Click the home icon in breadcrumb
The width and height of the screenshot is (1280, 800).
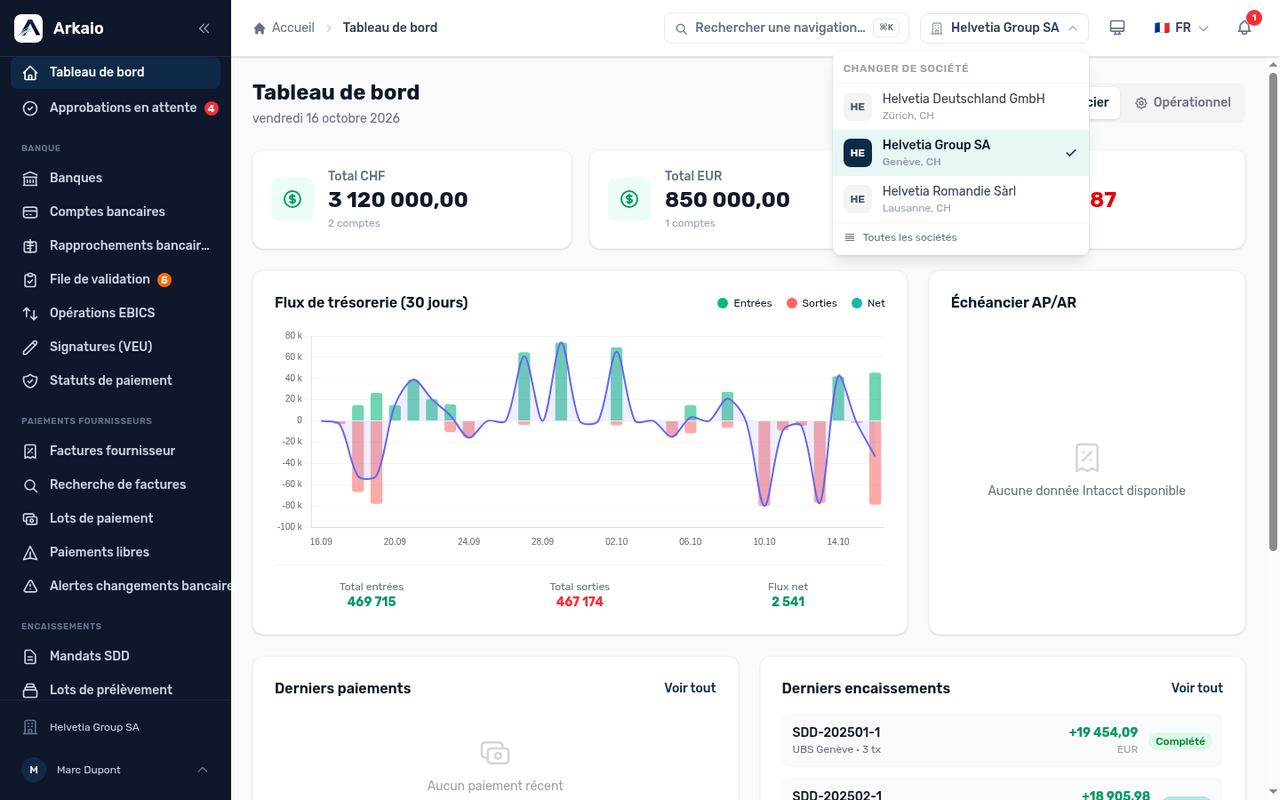(260, 28)
